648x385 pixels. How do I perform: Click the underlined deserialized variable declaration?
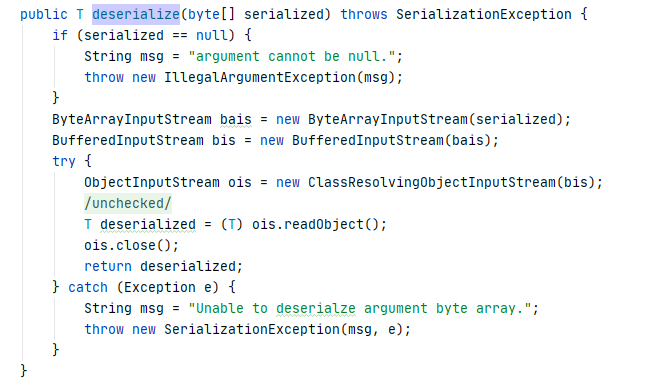tap(148, 224)
